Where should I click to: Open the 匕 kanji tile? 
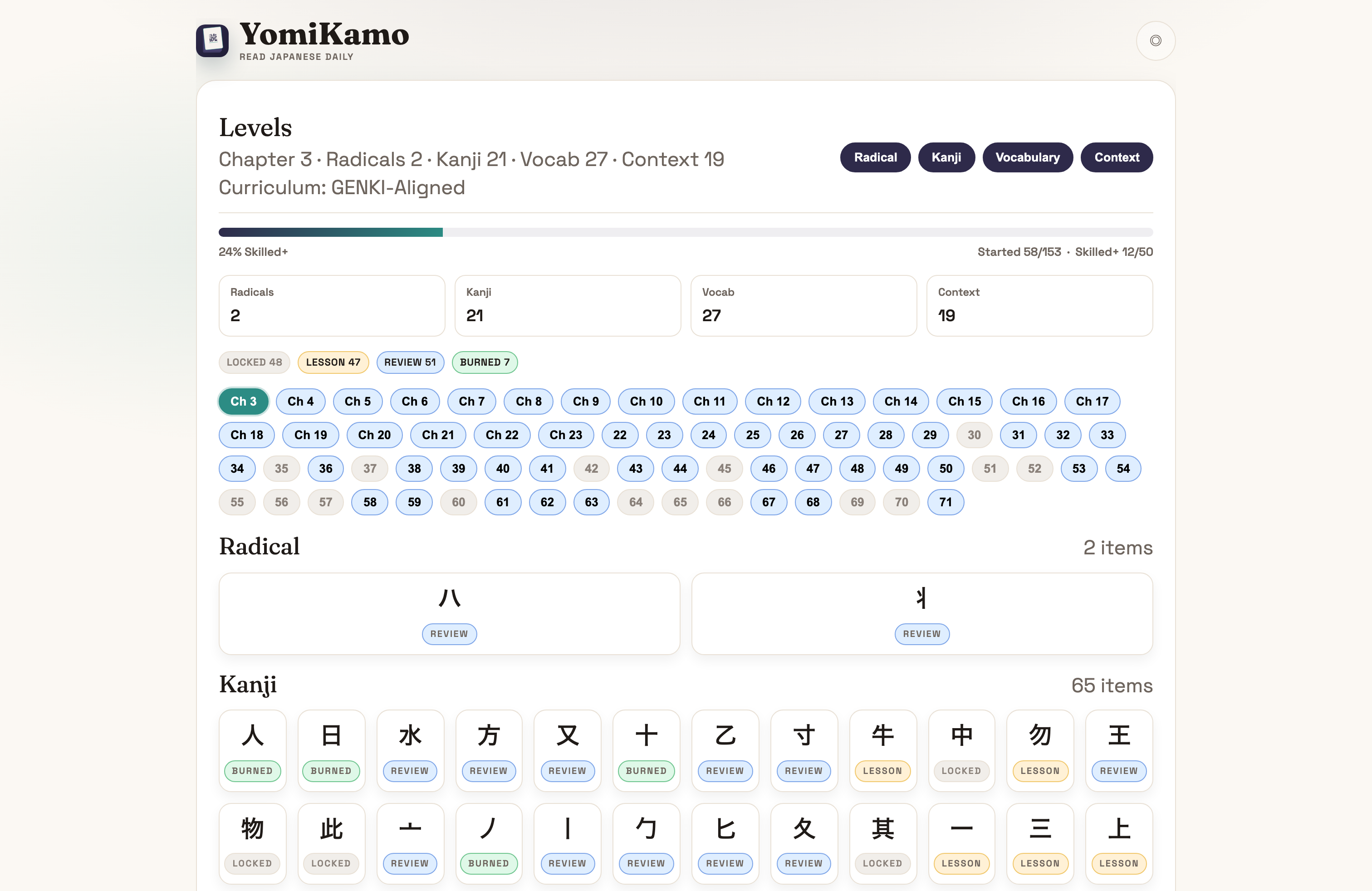(725, 844)
